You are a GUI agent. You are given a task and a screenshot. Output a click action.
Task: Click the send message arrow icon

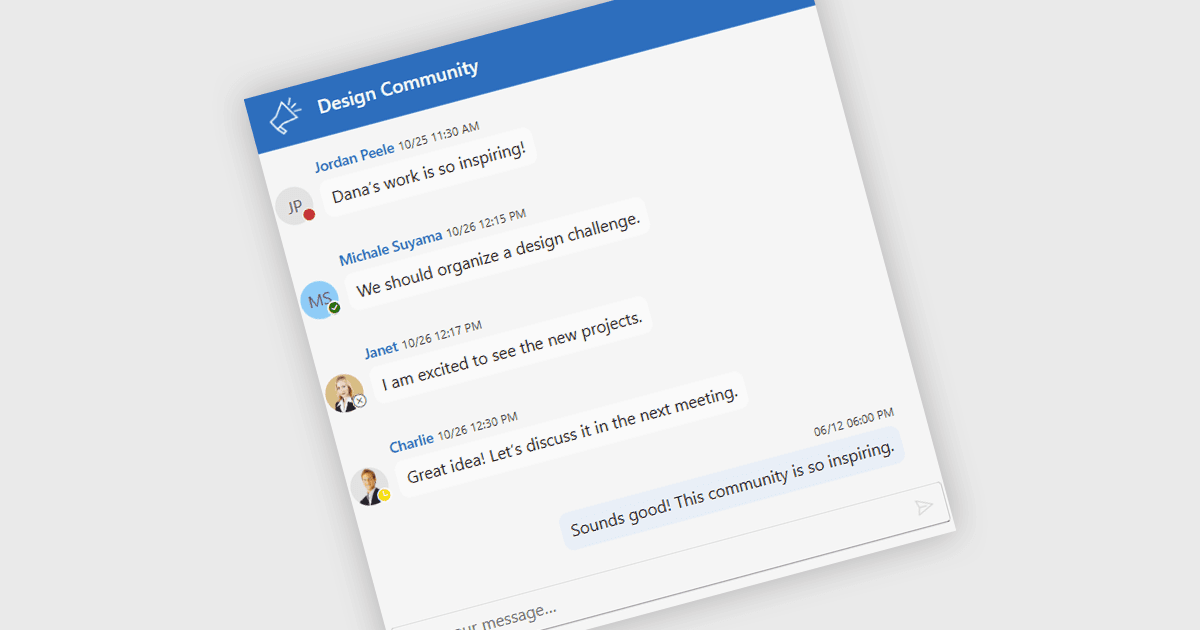(x=924, y=508)
